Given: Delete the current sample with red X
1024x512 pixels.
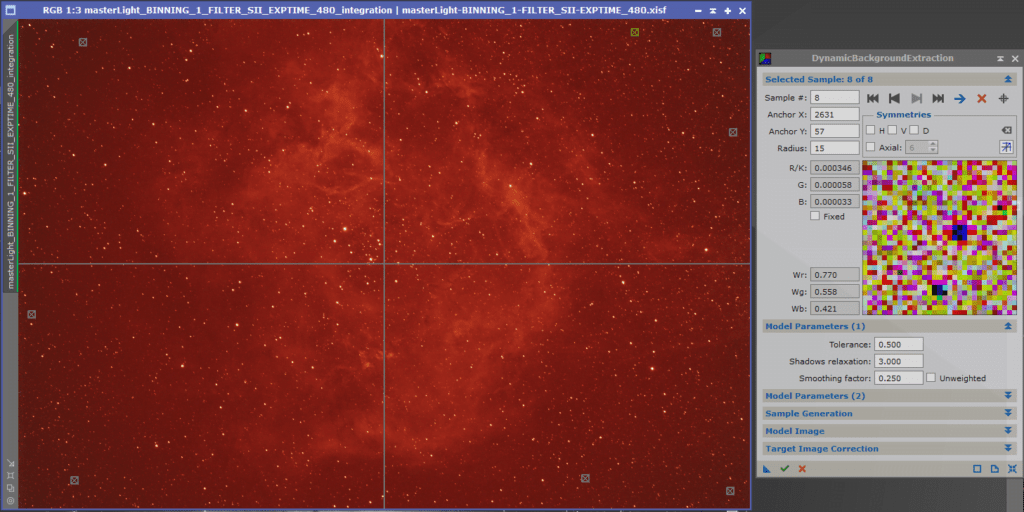Looking at the screenshot, I should 981,99.
